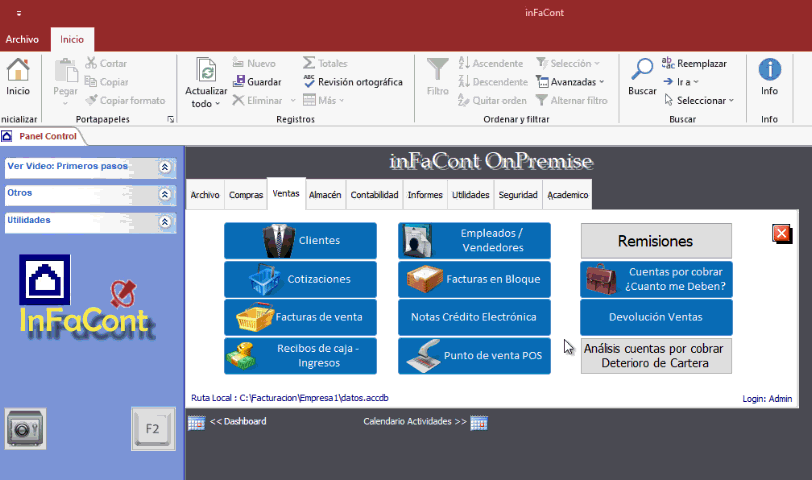The height and width of the screenshot is (480, 812).
Task: Open Portapapeles dialog launcher
Action: pos(170,119)
